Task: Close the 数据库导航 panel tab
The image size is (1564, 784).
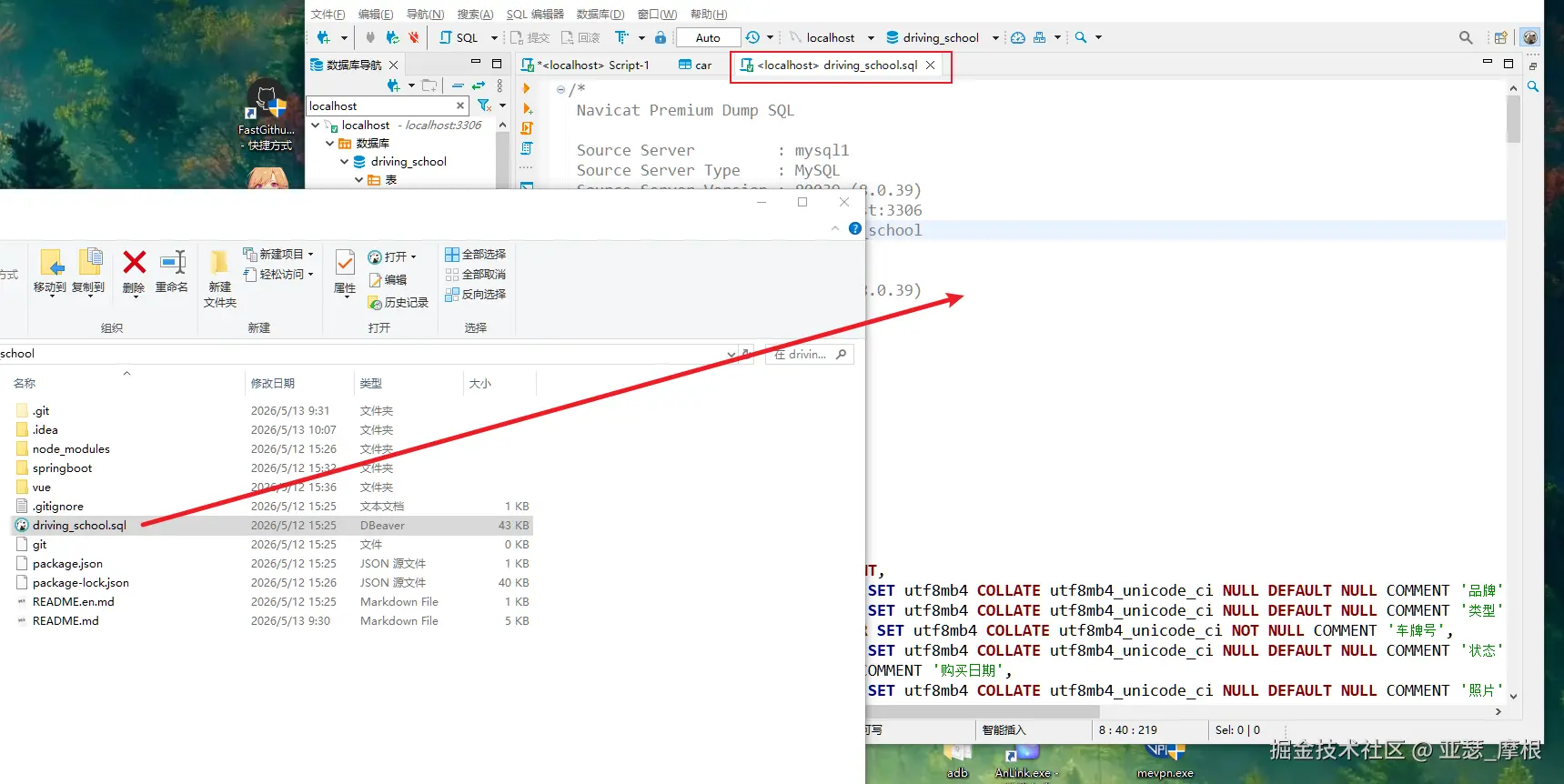Action: click(x=393, y=65)
